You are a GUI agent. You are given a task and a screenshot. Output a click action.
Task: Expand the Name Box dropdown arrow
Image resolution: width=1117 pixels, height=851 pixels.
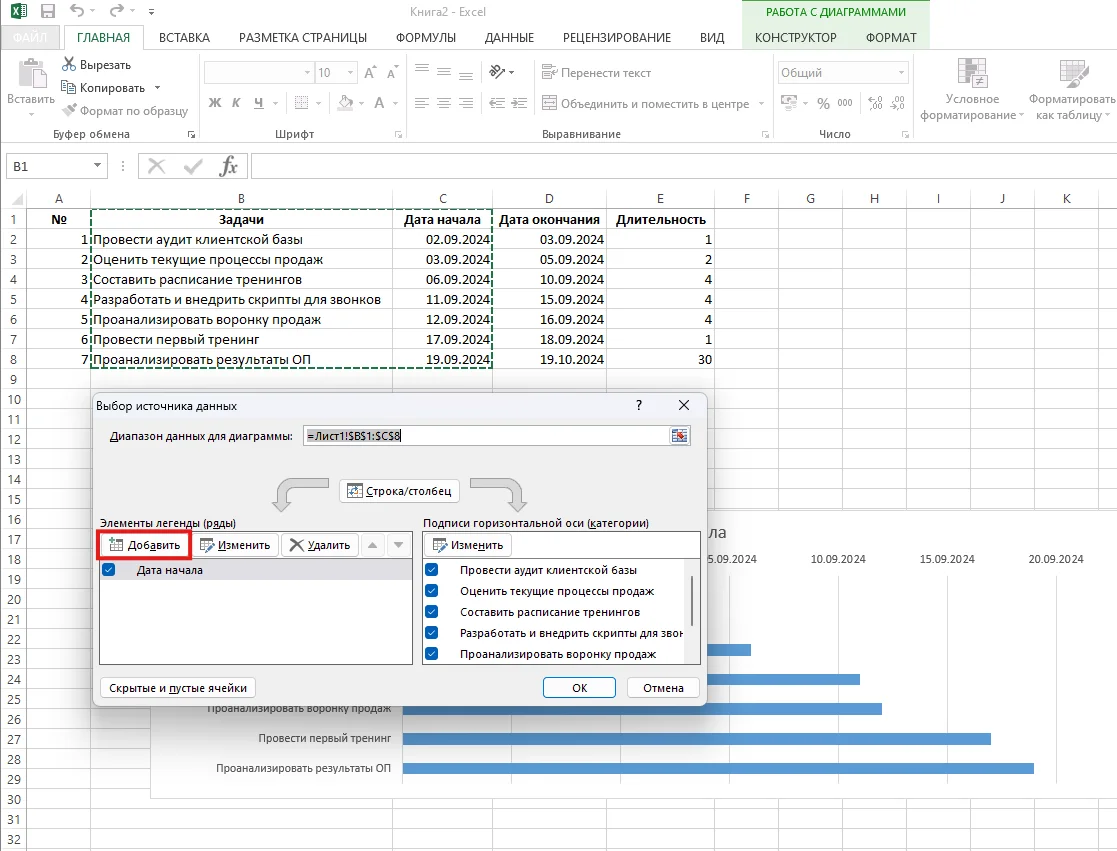97,166
